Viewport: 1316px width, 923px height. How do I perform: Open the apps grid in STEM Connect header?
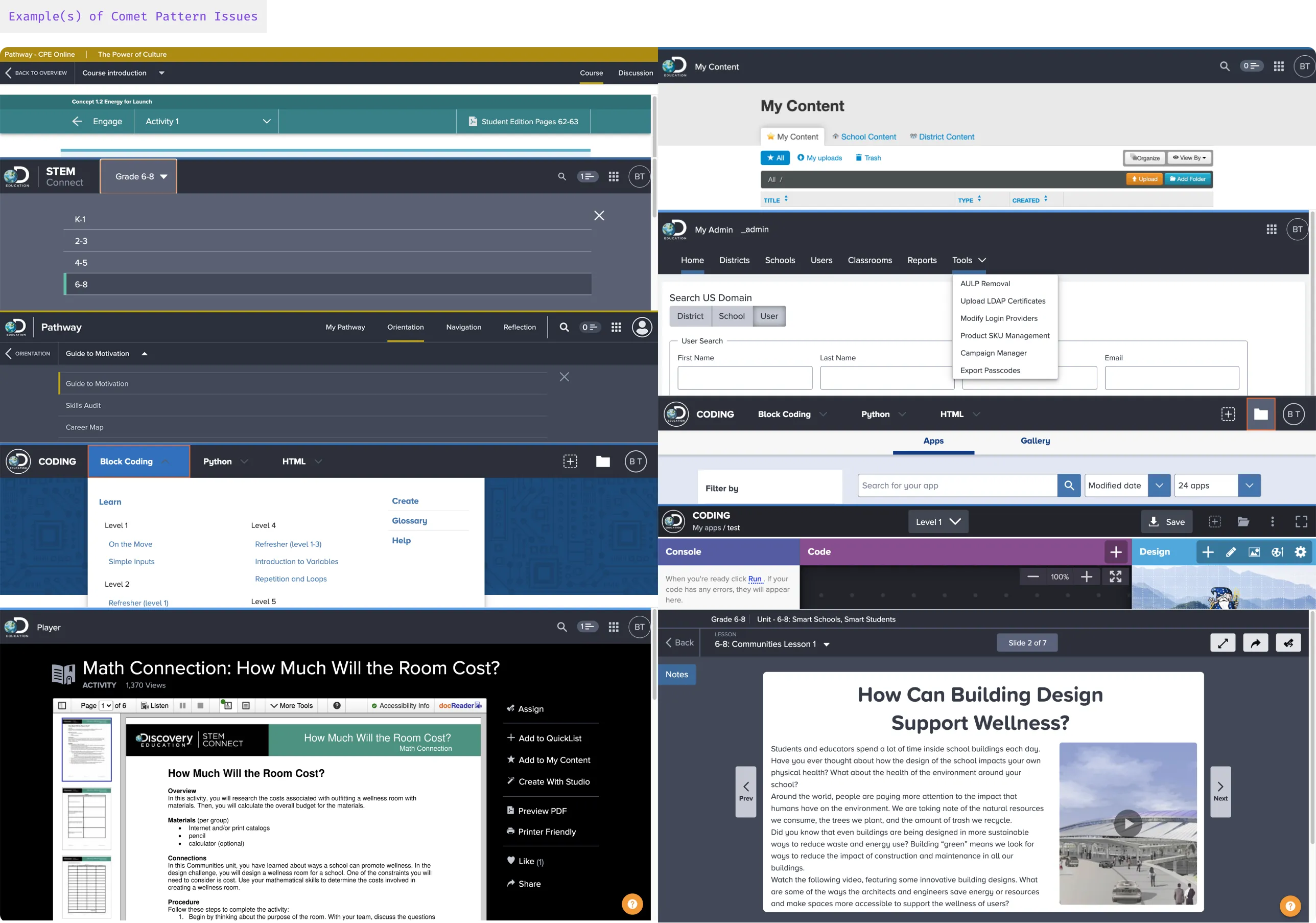(613, 176)
